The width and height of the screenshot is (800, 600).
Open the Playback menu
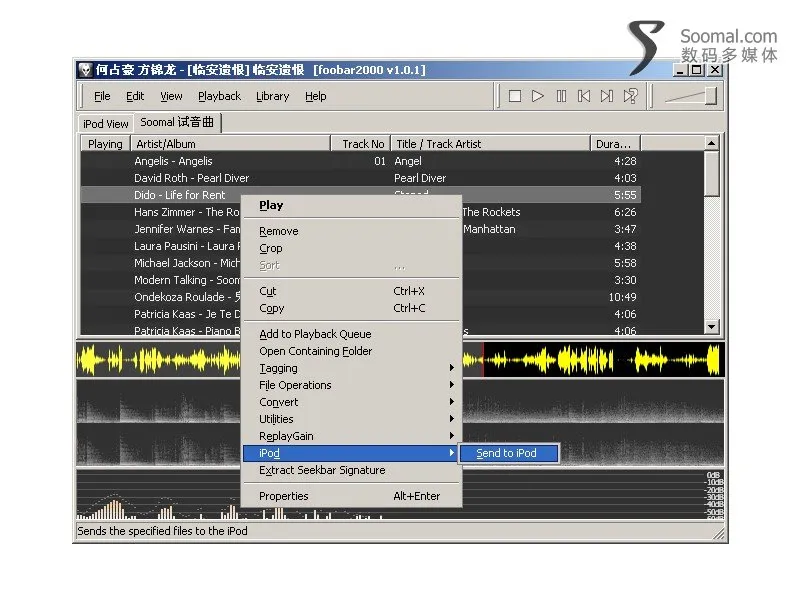point(219,96)
